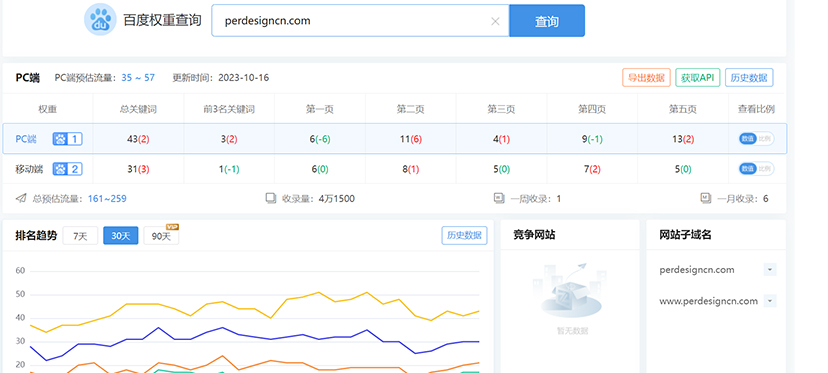Select the PC端 row link
Image resolution: width=828 pixels, height=373 pixels.
[x=26, y=139]
